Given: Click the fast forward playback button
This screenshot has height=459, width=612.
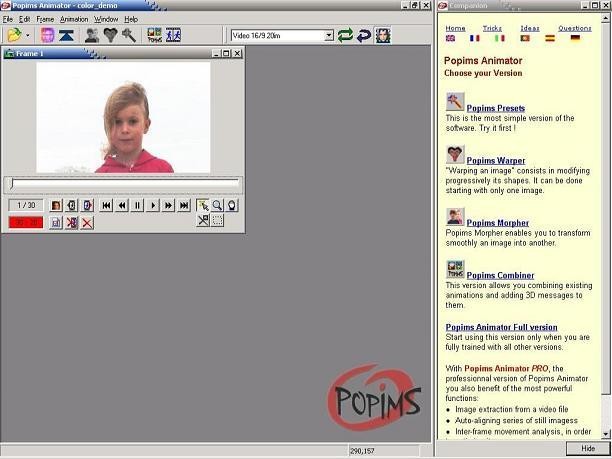Looking at the screenshot, I should (x=169, y=205).
